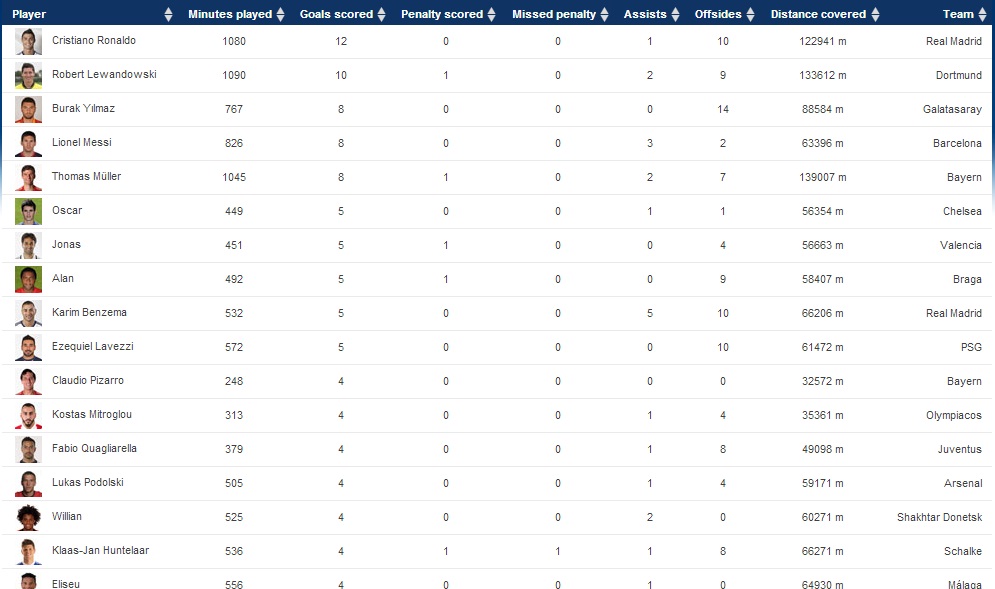Open Karim Benzema player name
The width and height of the screenshot is (995, 589).
89,312
